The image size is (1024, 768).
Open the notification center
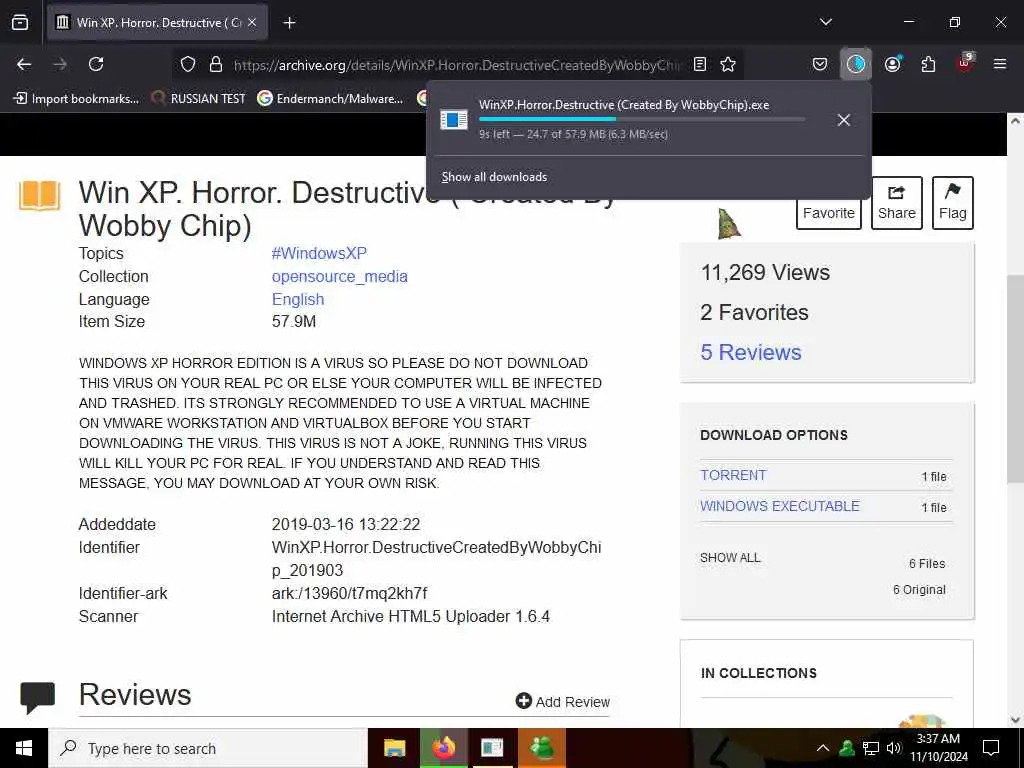[x=991, y=748]
